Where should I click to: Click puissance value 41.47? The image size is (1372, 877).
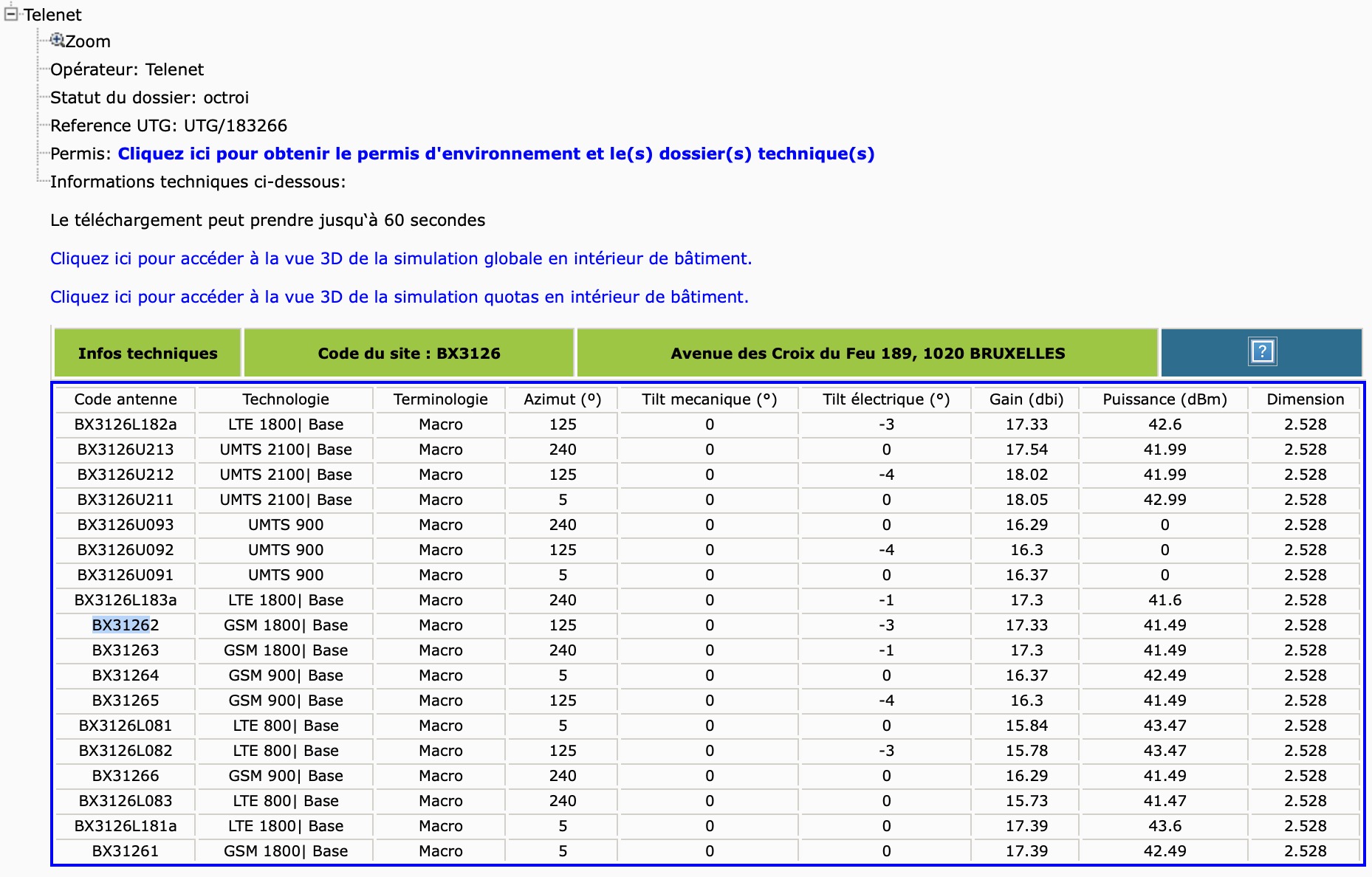click(x=1165, y=801)
